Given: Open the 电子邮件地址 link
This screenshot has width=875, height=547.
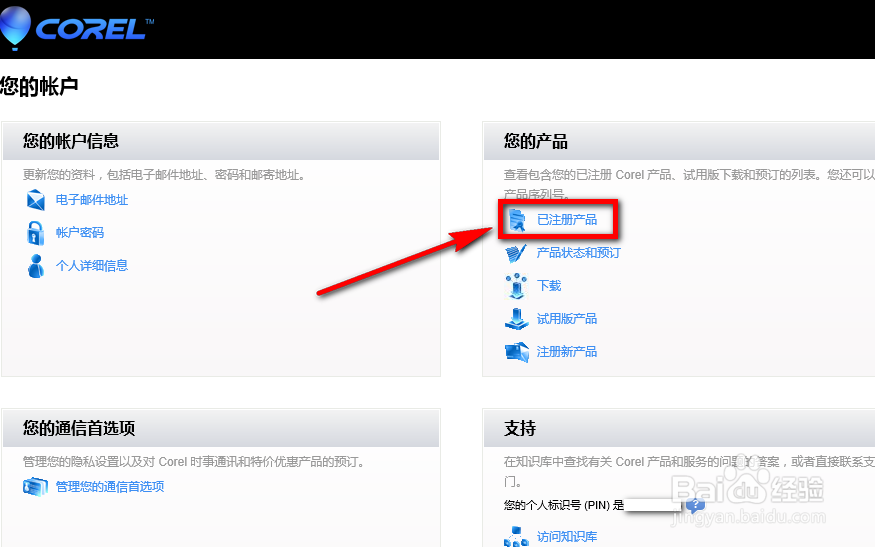Looking at the screenshot, I should click(92, 200).
